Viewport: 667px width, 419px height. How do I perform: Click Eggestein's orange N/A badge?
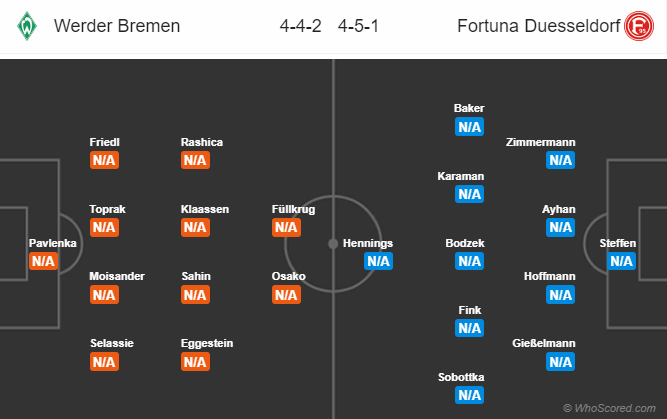point(195,362)
